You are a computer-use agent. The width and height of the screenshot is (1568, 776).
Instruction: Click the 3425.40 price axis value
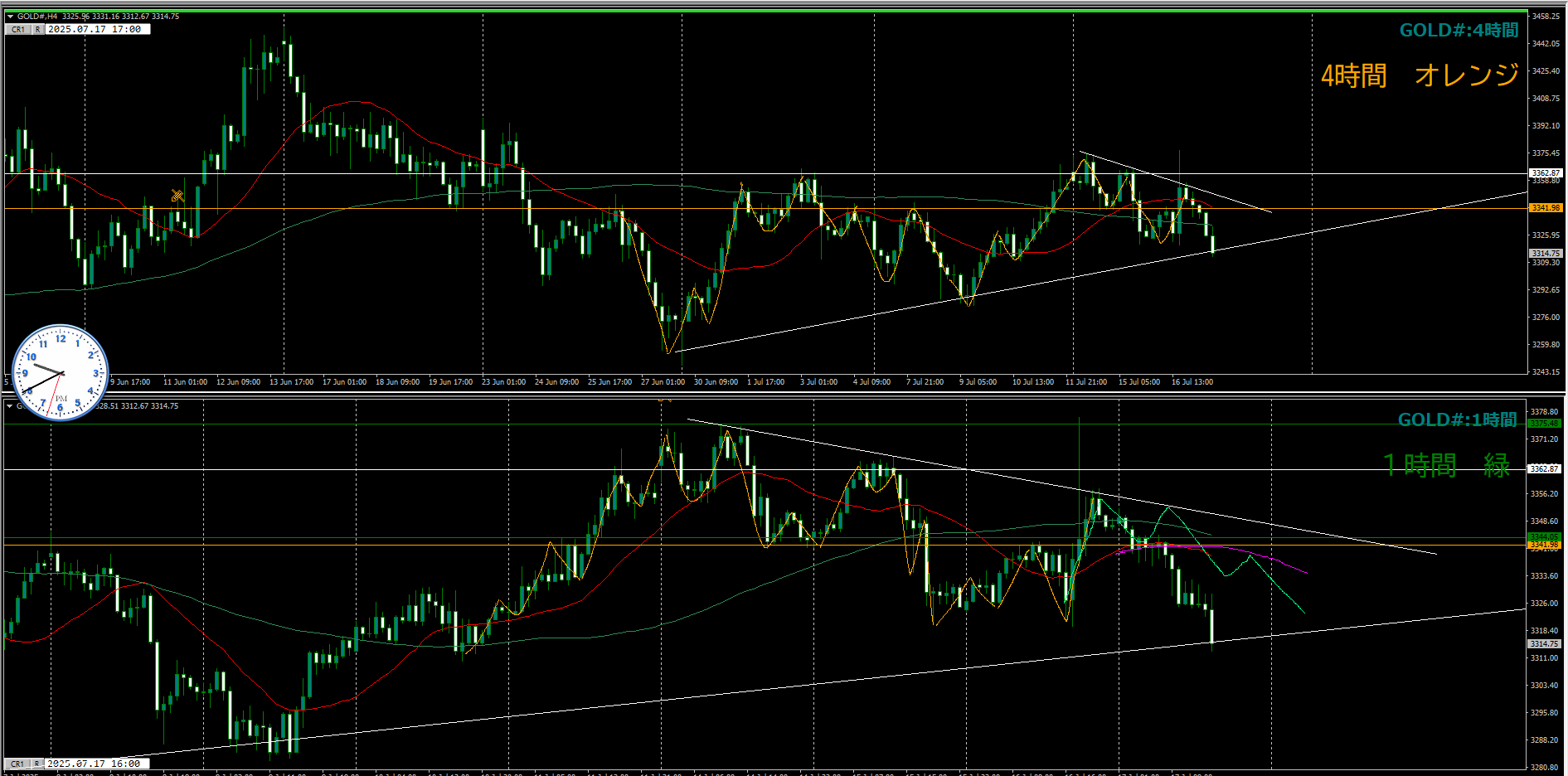click(x=1546, y=71)
